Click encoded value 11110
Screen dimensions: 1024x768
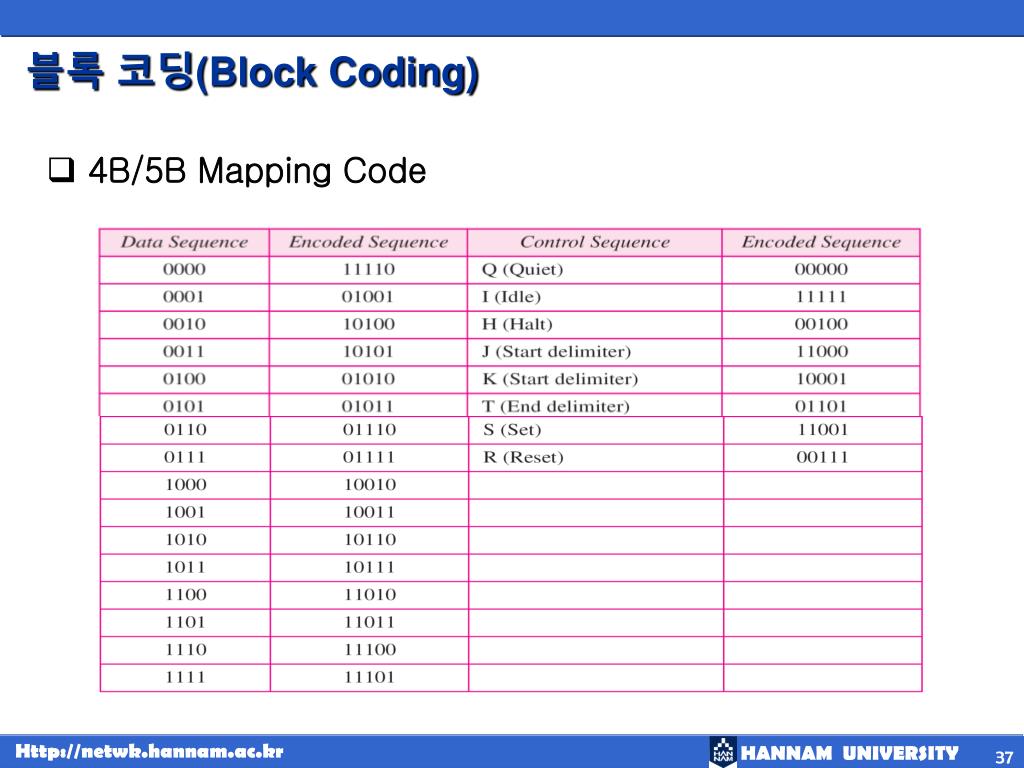coord(368,269)
